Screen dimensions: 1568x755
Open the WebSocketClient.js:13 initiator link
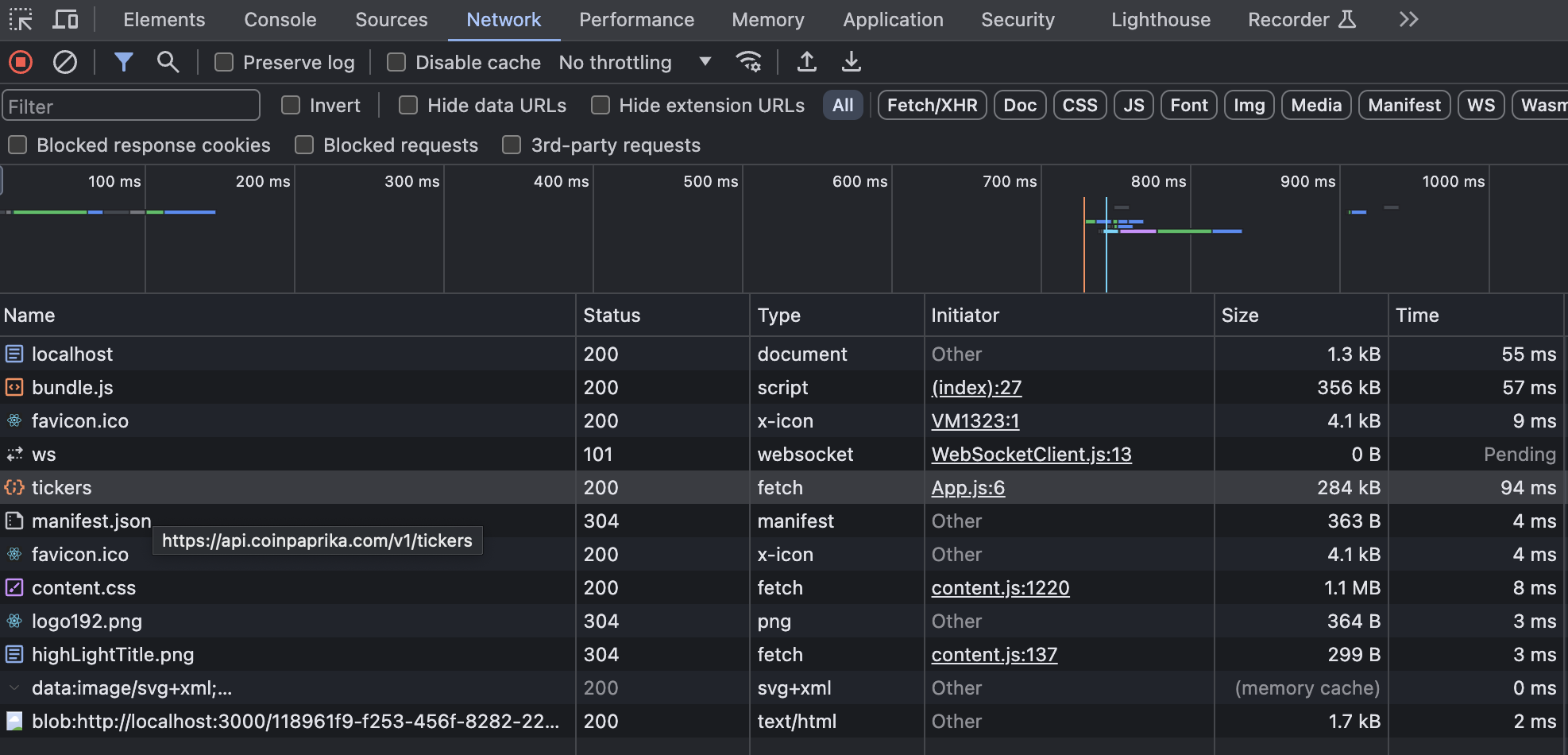point(1032,454)
